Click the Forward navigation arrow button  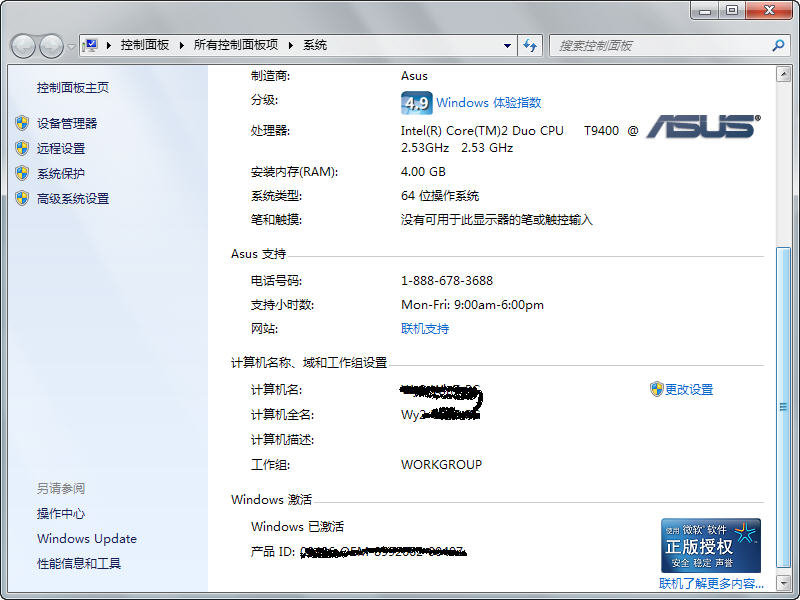pos(52,46)
